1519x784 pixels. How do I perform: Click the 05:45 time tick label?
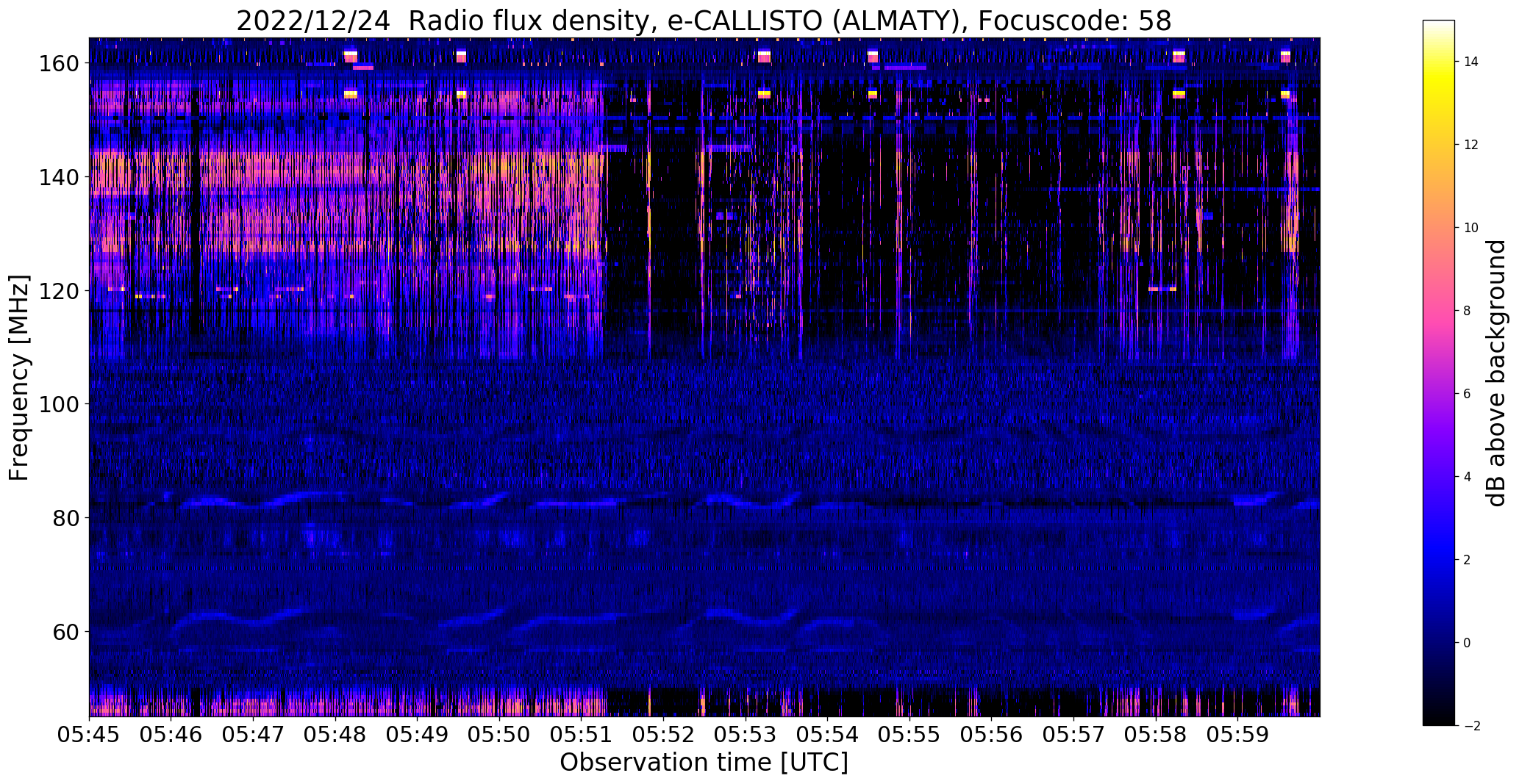90,735
